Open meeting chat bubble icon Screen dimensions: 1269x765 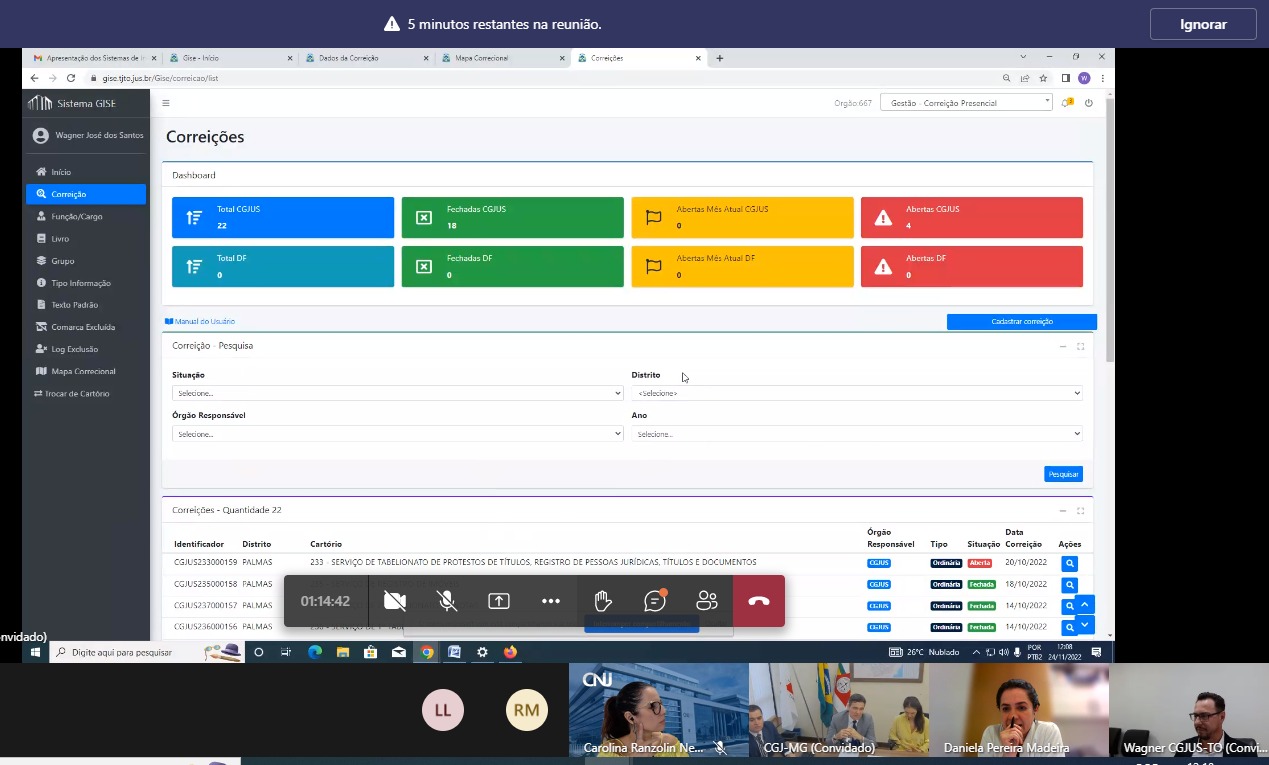click(x=655, y=601)
